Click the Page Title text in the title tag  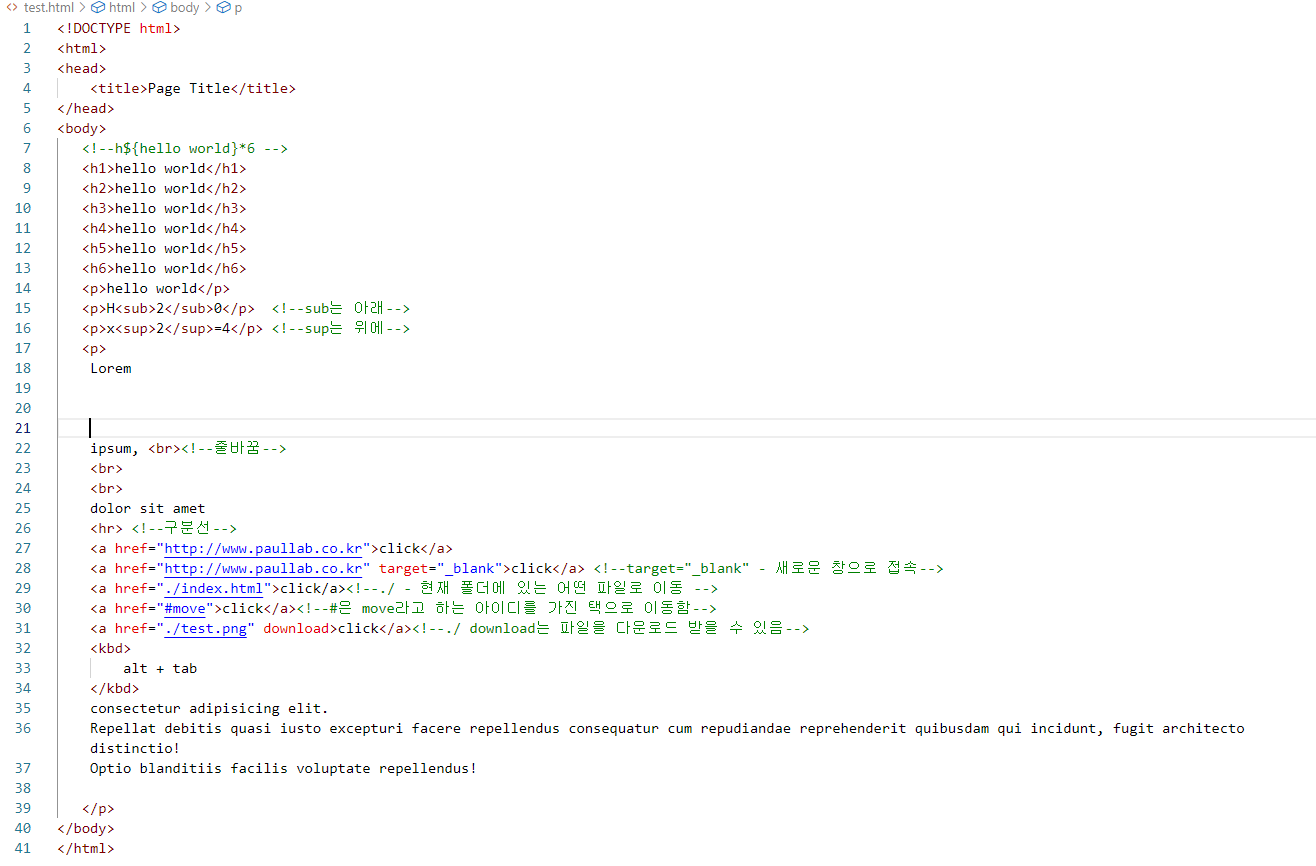189,88
